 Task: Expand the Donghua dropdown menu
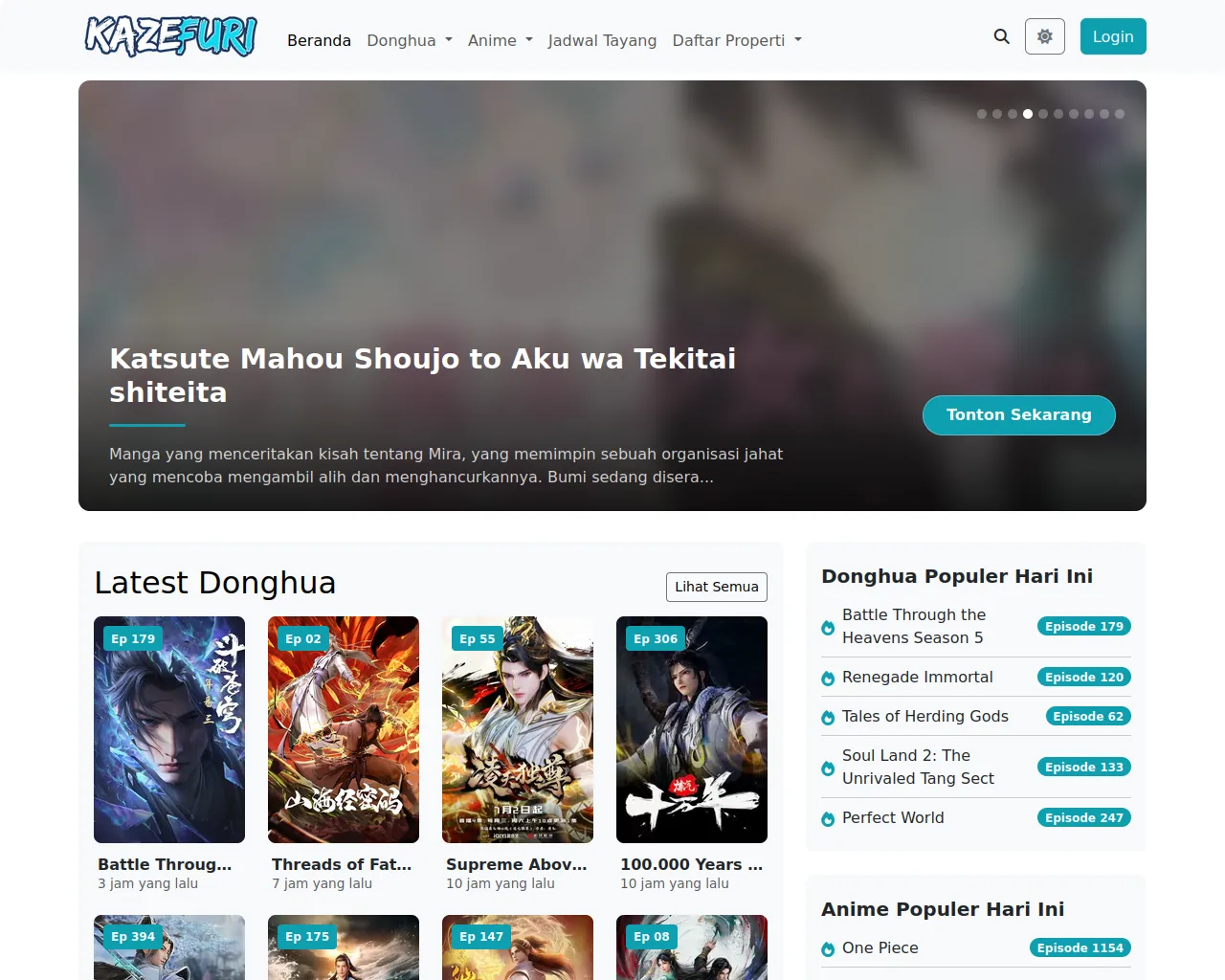pos(410,40)
